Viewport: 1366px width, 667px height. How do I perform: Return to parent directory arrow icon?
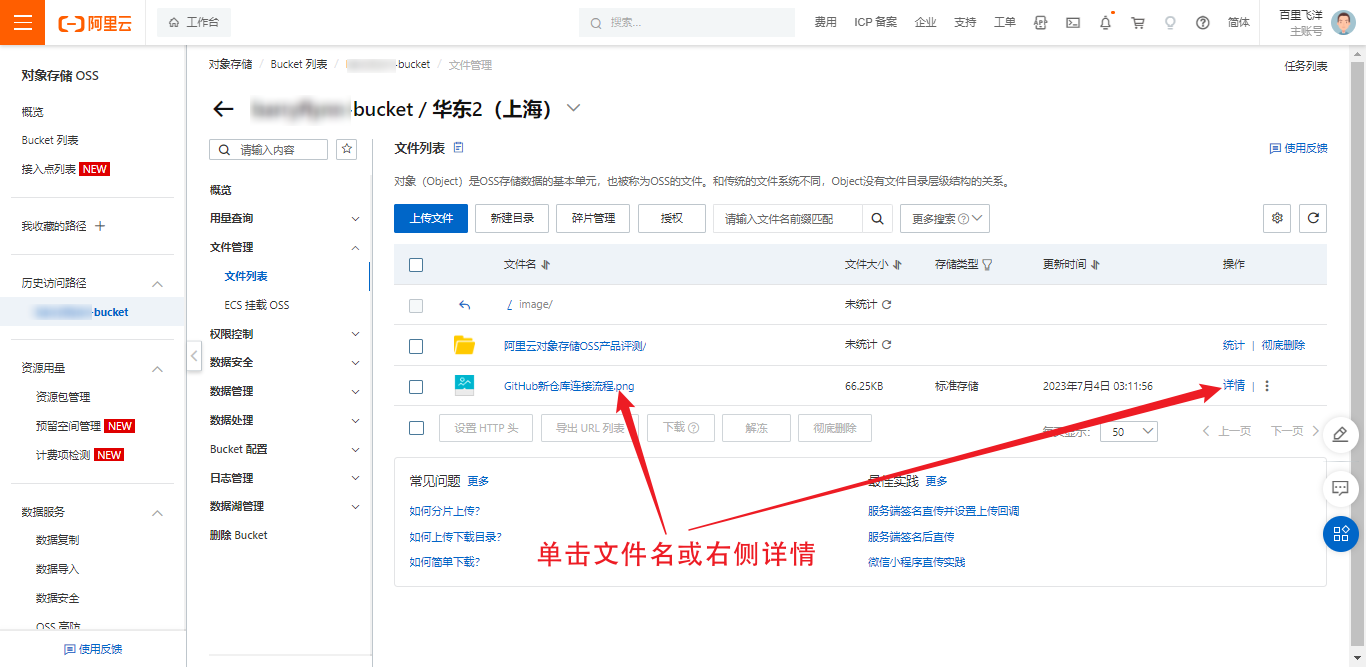coord(464,305)
